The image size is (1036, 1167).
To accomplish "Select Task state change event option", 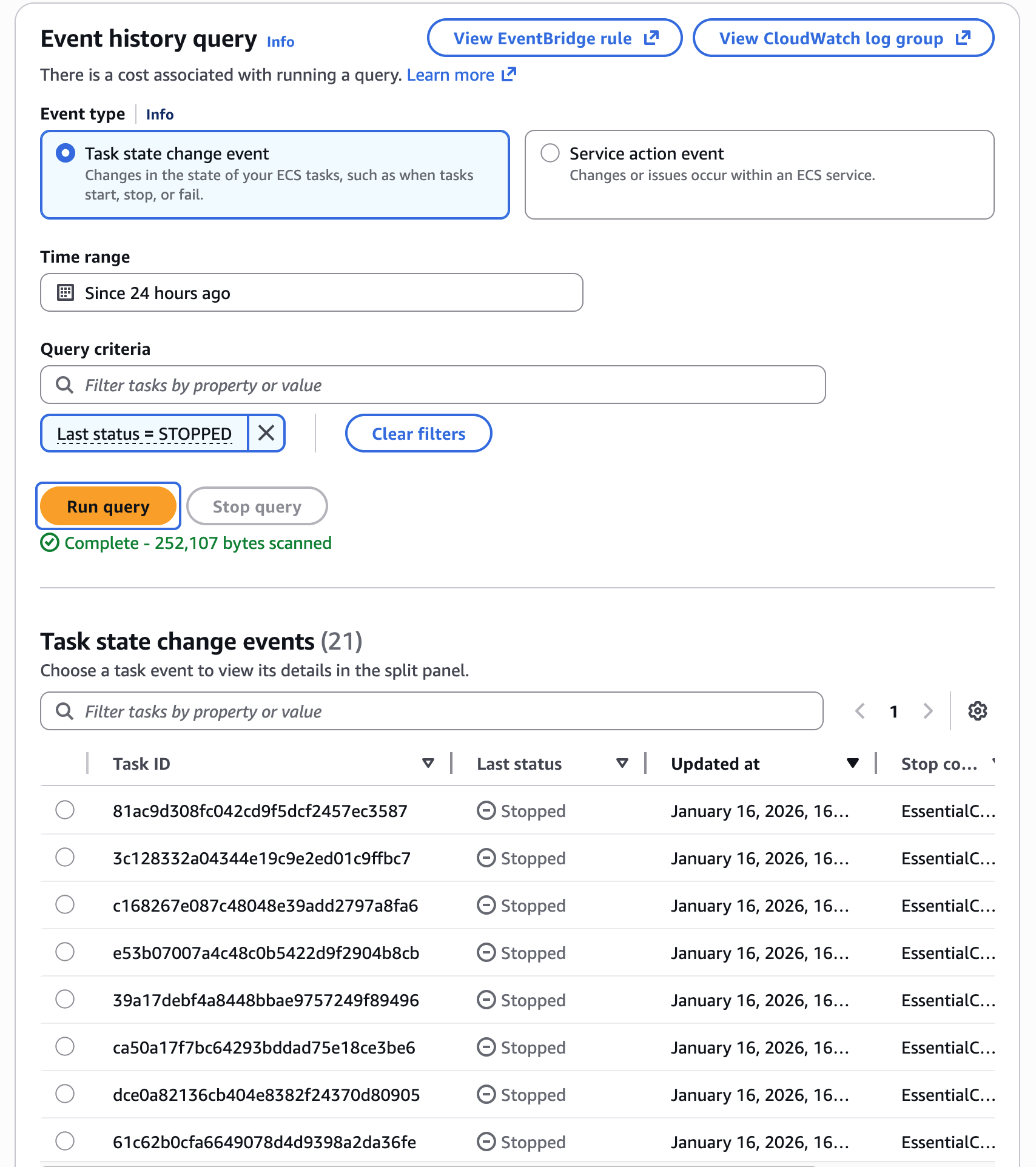I will (x=66, y=153).
